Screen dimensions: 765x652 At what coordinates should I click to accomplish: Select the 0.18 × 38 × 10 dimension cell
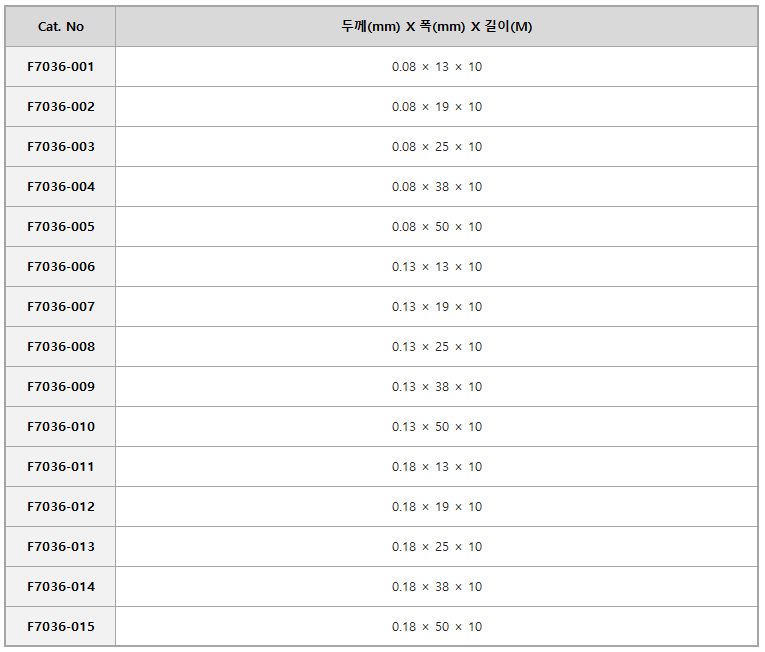pyautogui.click(x=437, y=587)
